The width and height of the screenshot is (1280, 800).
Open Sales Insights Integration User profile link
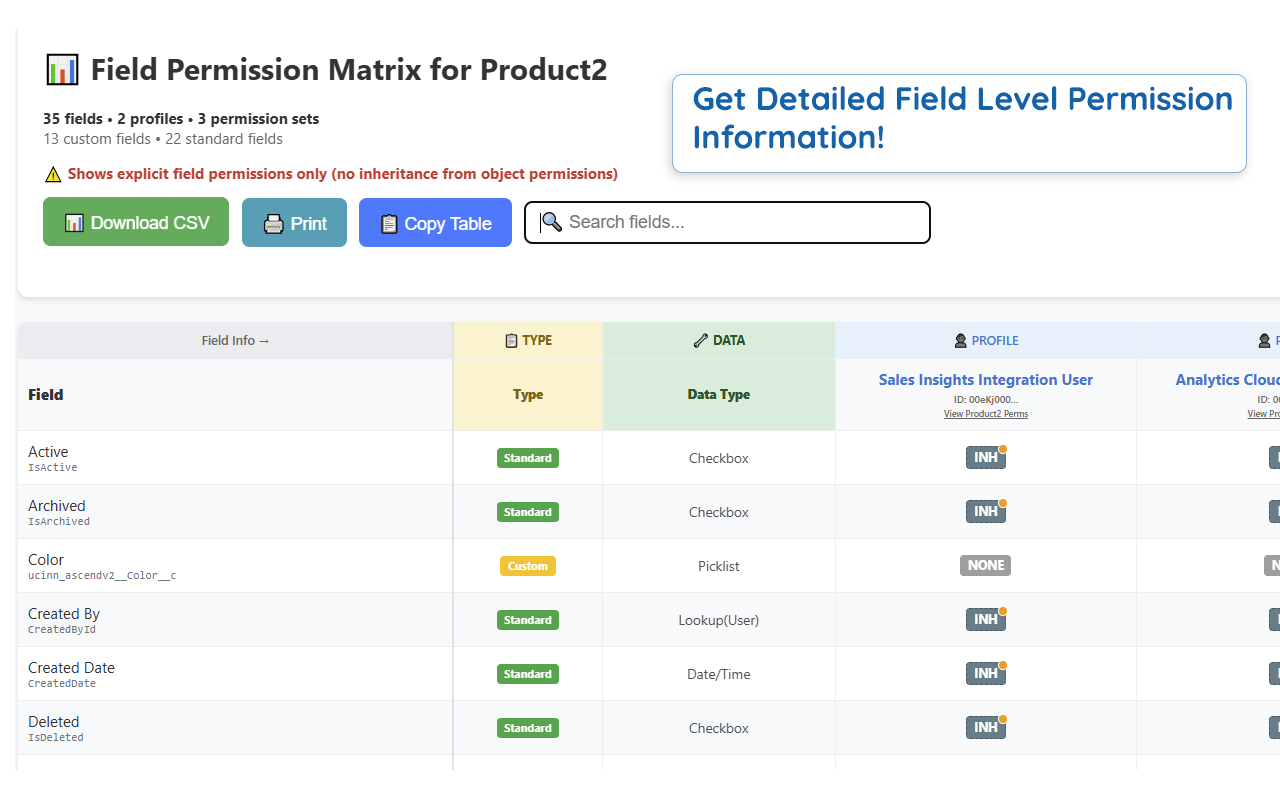[985, 380]
